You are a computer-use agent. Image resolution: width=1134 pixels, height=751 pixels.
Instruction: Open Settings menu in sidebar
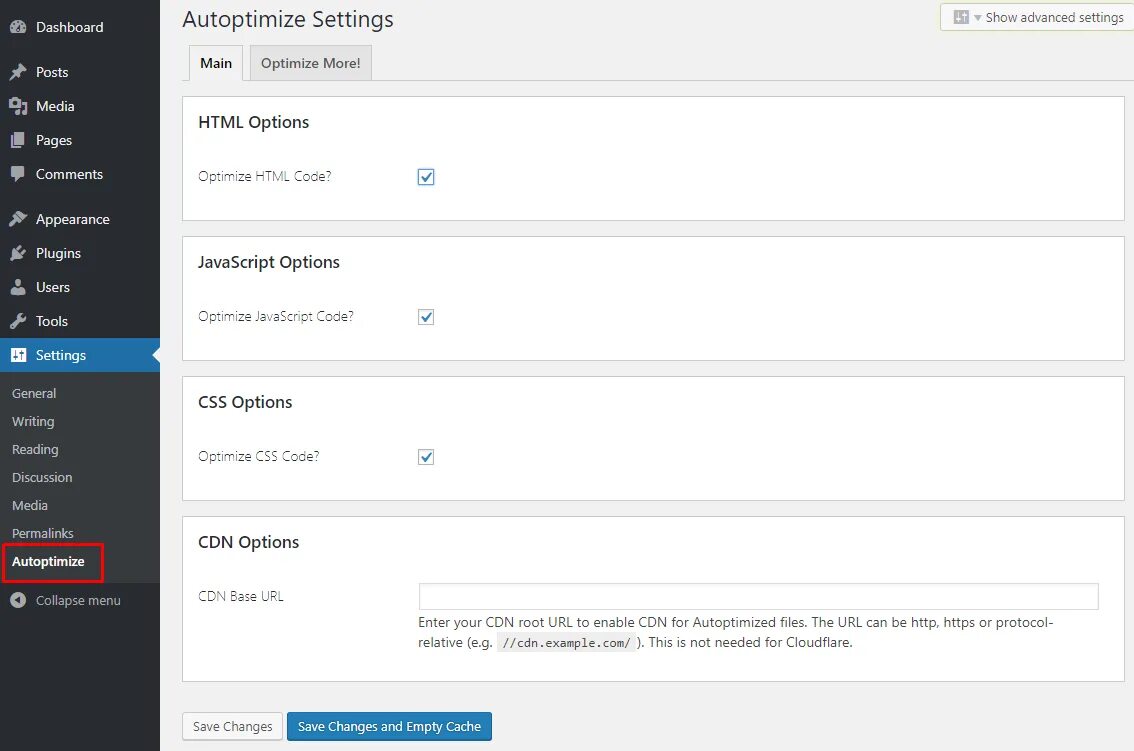pos(61,355)
